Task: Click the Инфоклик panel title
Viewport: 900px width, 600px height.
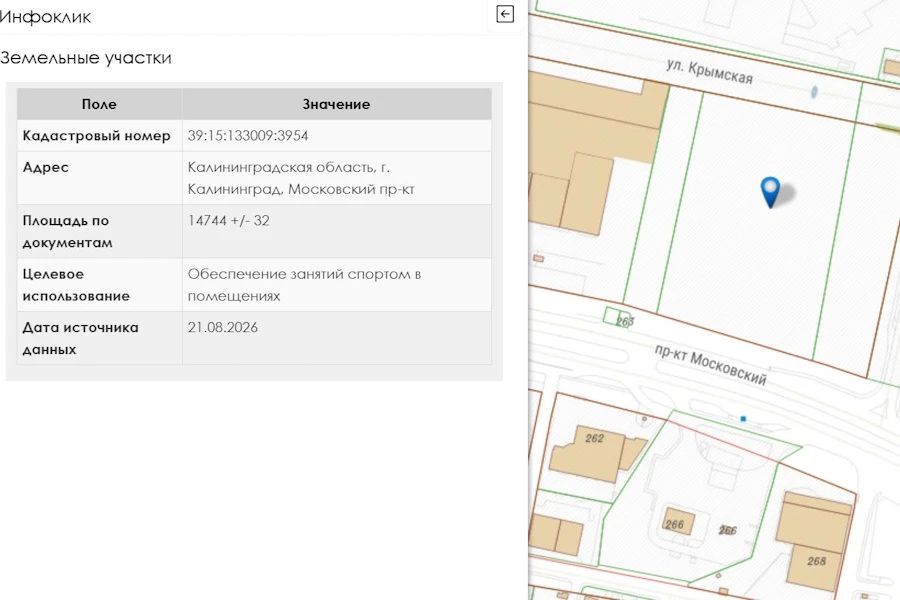Action: pos(45,17)
